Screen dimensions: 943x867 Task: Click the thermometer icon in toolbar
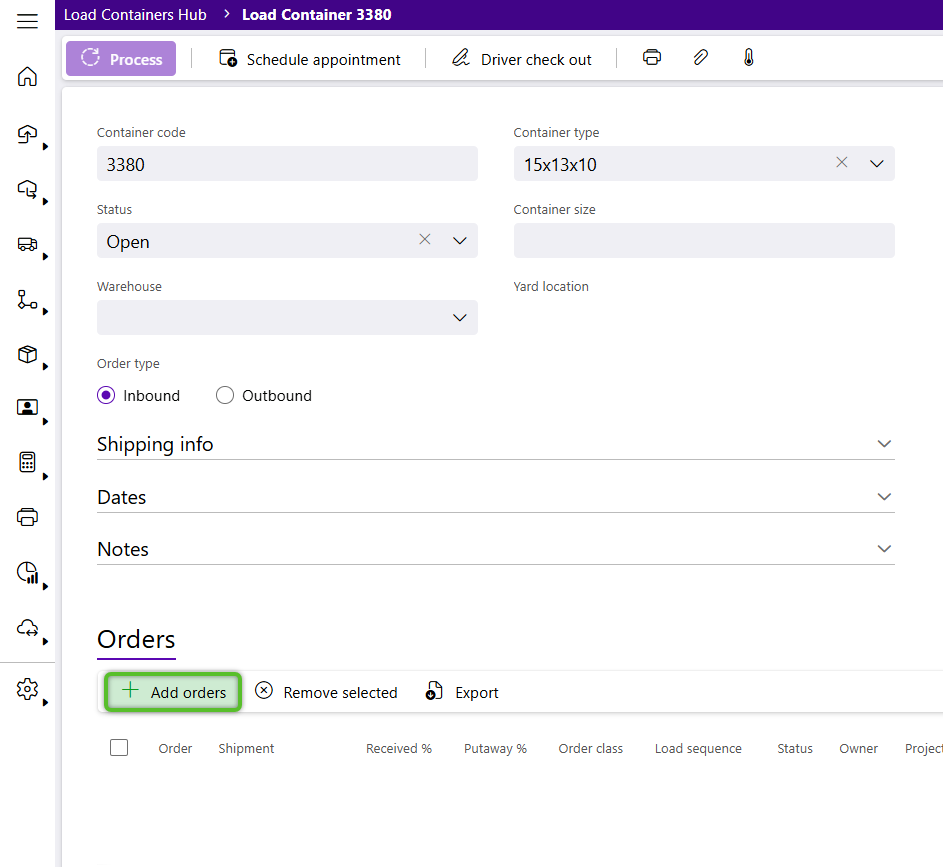(x=748, y=58)
